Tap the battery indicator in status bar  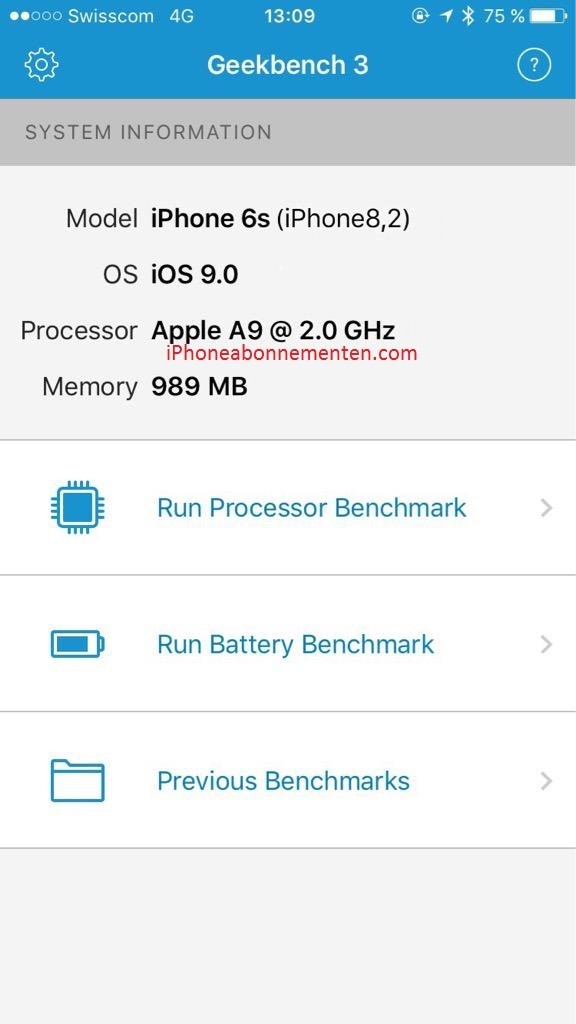548,16
